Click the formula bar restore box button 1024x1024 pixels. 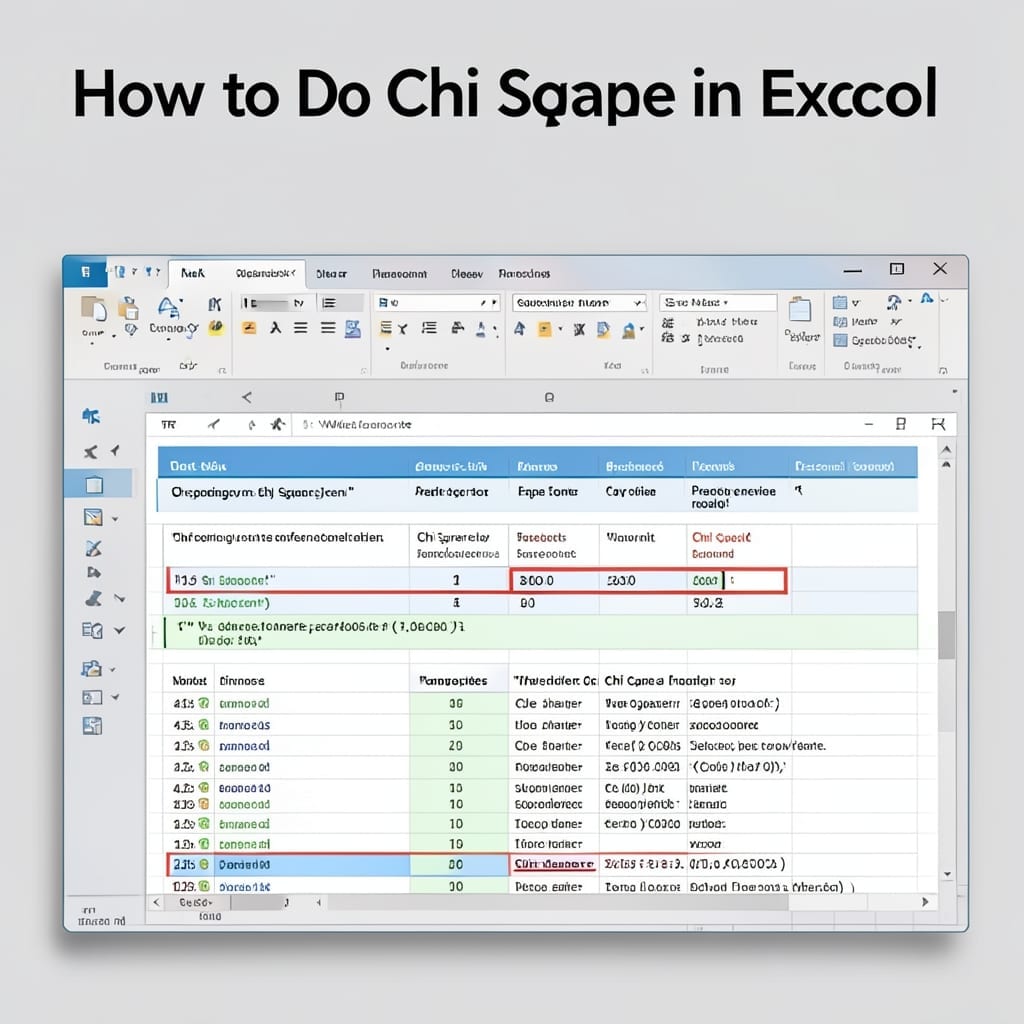[901, 424]
